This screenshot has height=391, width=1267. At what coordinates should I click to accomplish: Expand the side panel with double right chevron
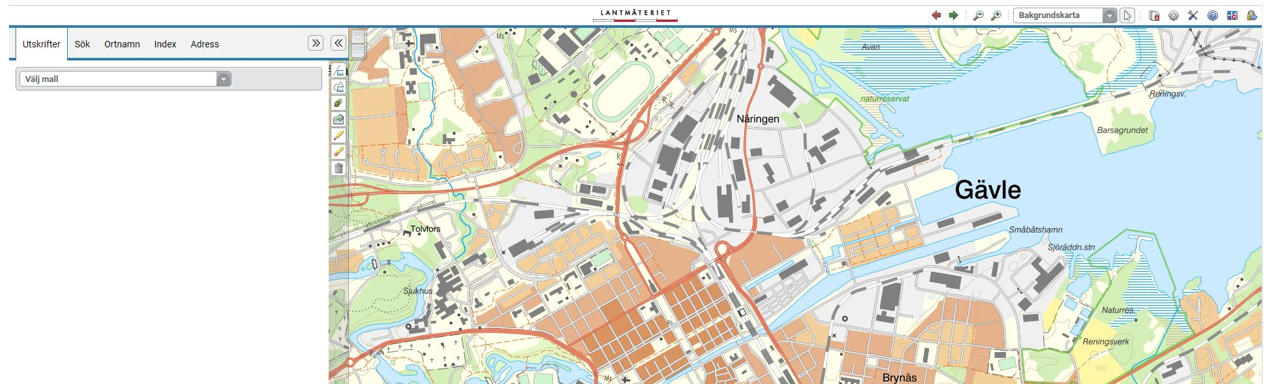tap(316, 43)
